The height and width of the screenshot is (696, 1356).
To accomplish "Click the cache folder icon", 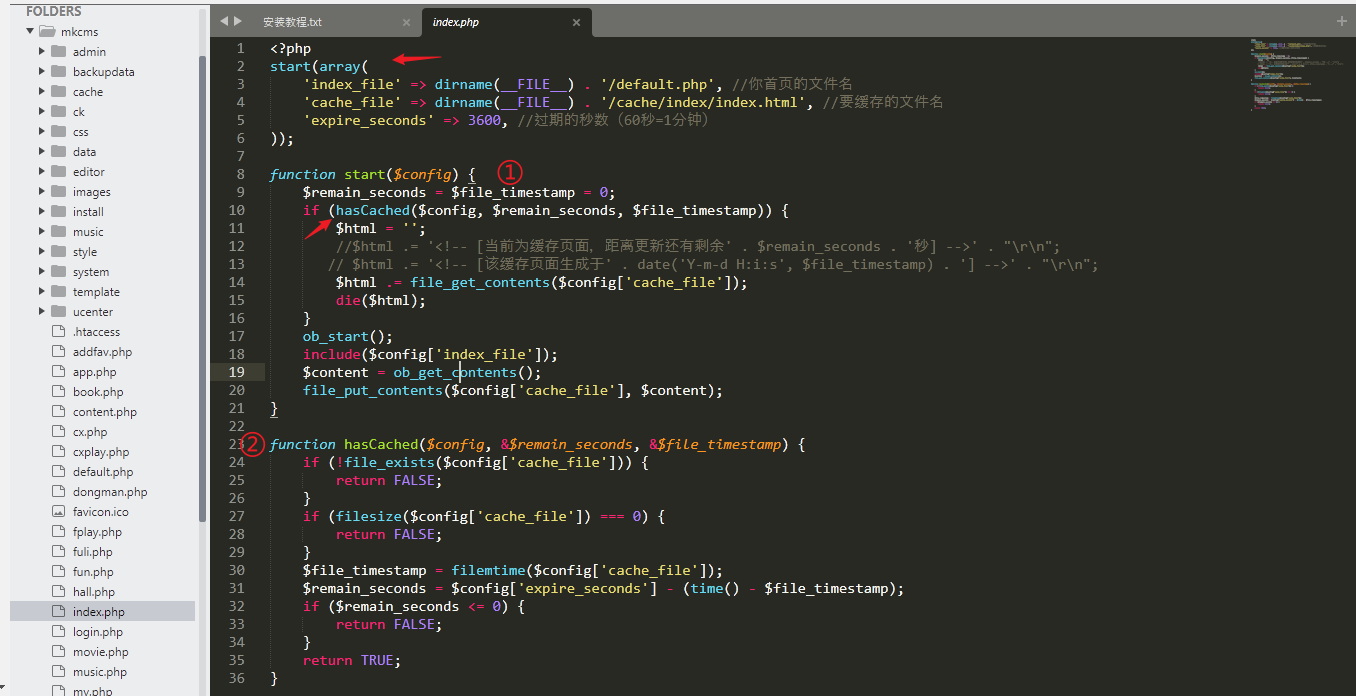I will pos(59,92).
